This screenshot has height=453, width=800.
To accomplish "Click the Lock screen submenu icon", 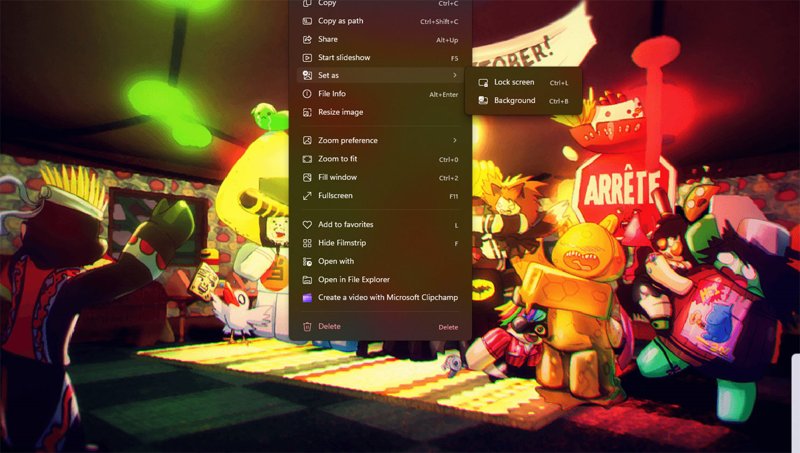I will [483, 83].
